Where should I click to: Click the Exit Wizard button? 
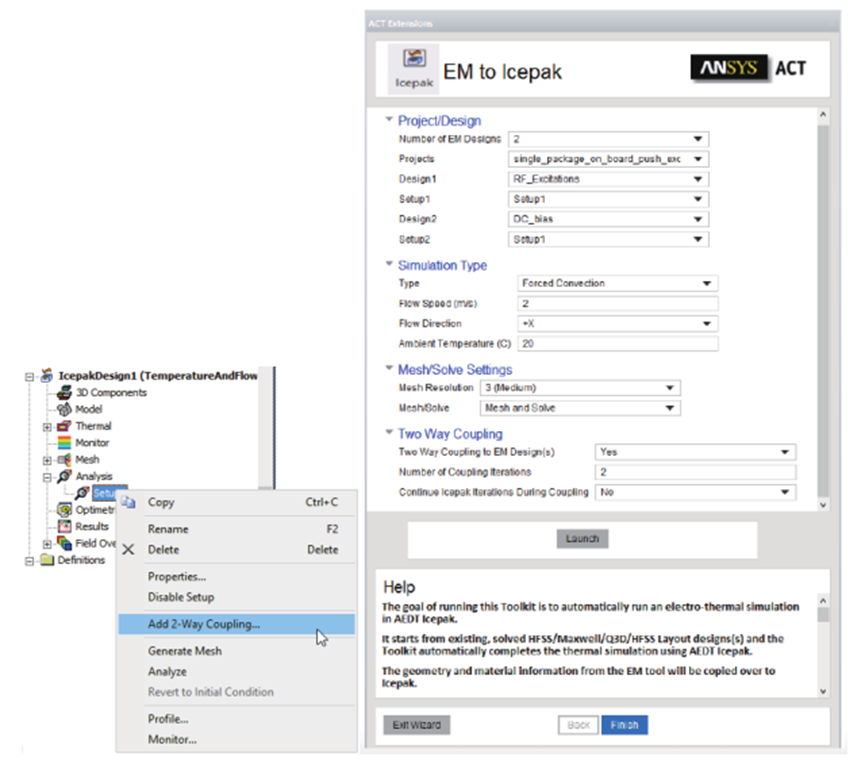(417, 725)
